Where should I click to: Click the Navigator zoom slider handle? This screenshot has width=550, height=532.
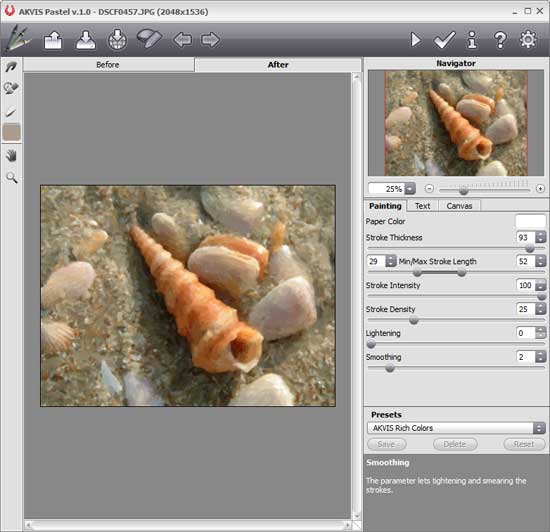click(x=463, y=191)
